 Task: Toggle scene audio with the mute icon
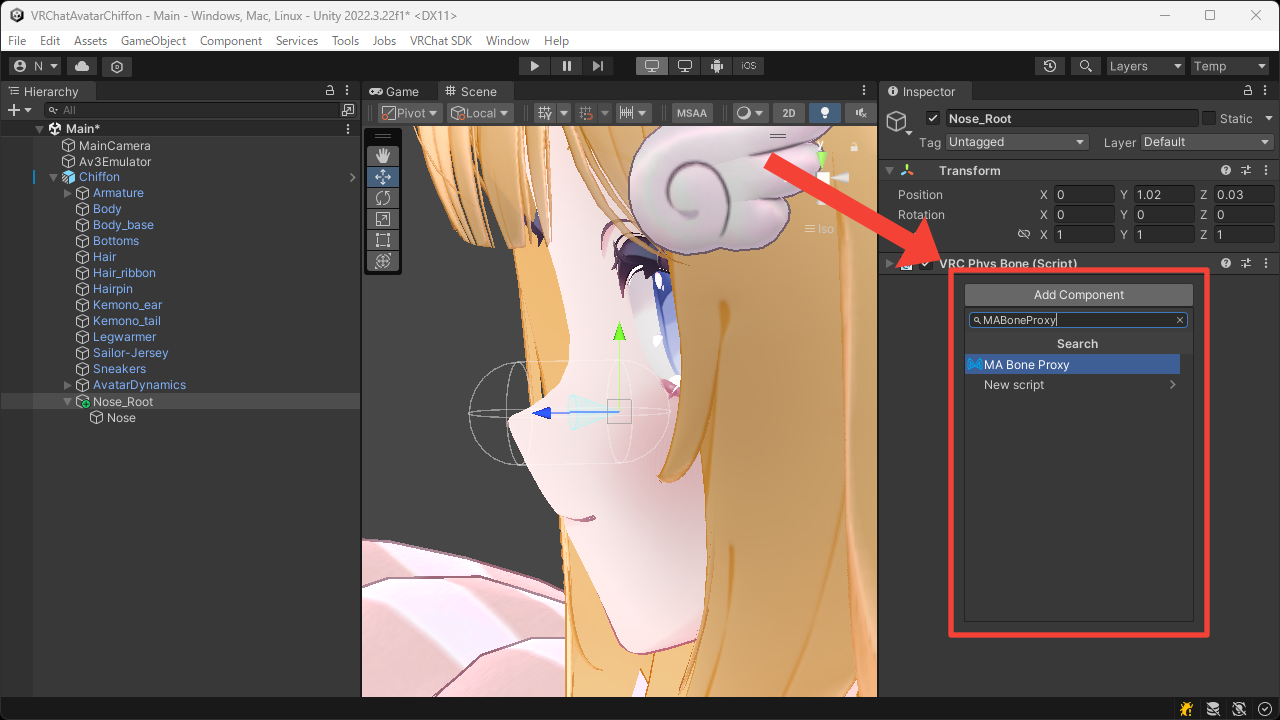pos(859,112)
